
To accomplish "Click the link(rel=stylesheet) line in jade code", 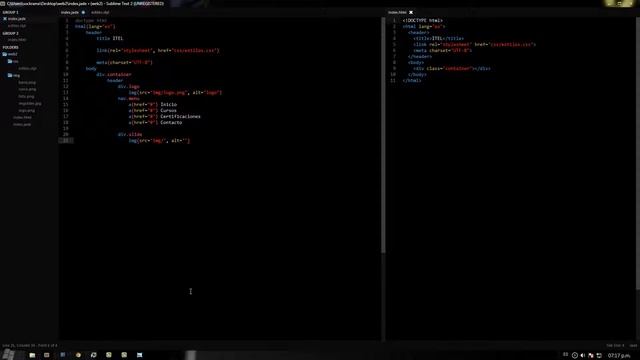I will coord(158,51).
